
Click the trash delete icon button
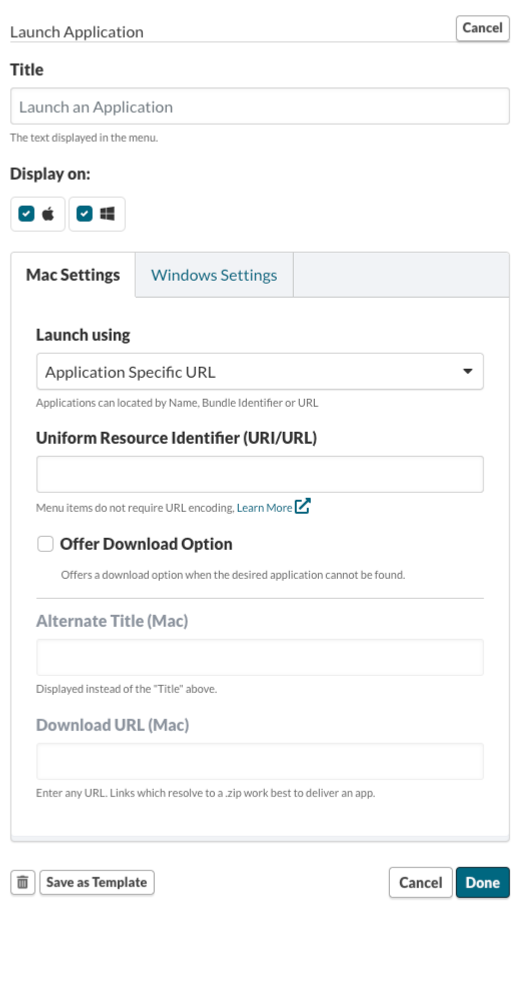[23, 882]
